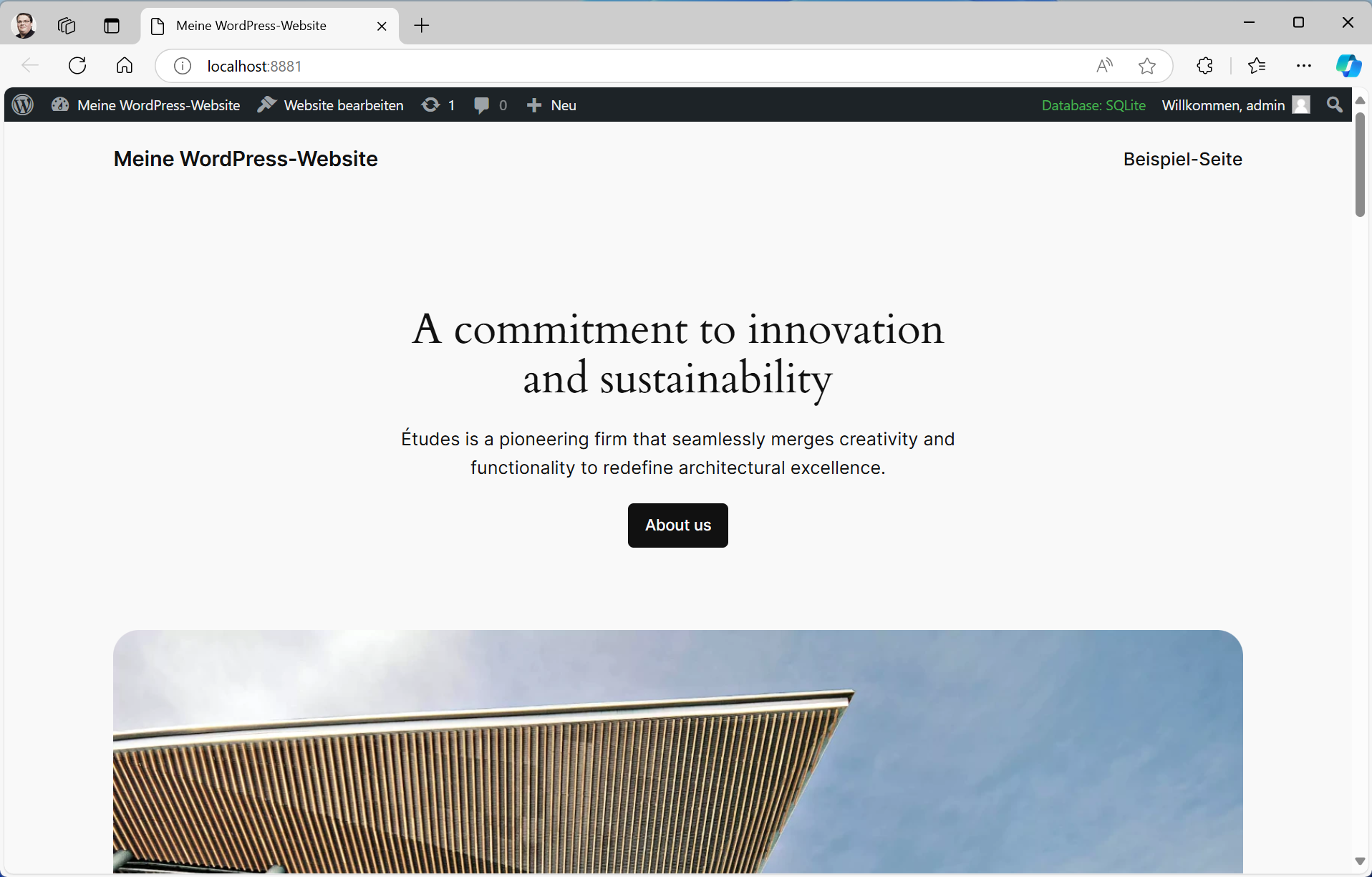The image size is (1372, 877).
Task: View site information icon beside URL
Action: click(x=183, y=66)
